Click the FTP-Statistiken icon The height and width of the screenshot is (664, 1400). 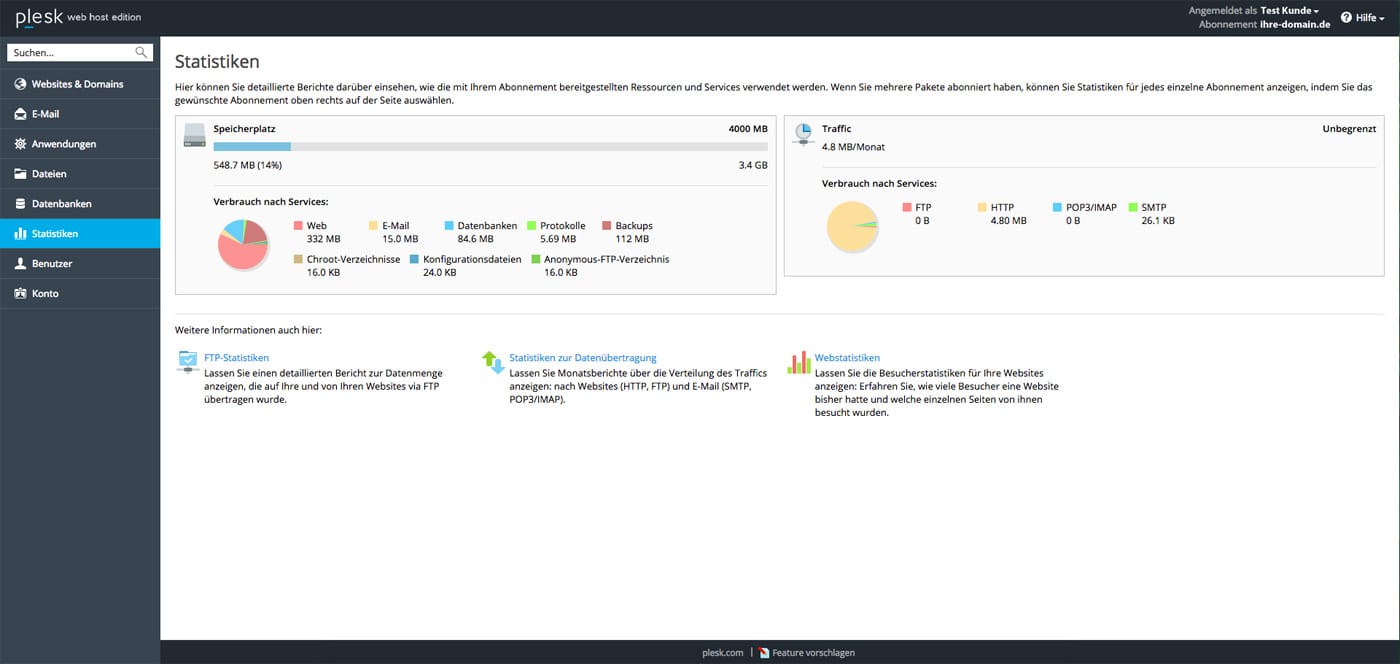(x=188, y=362)
